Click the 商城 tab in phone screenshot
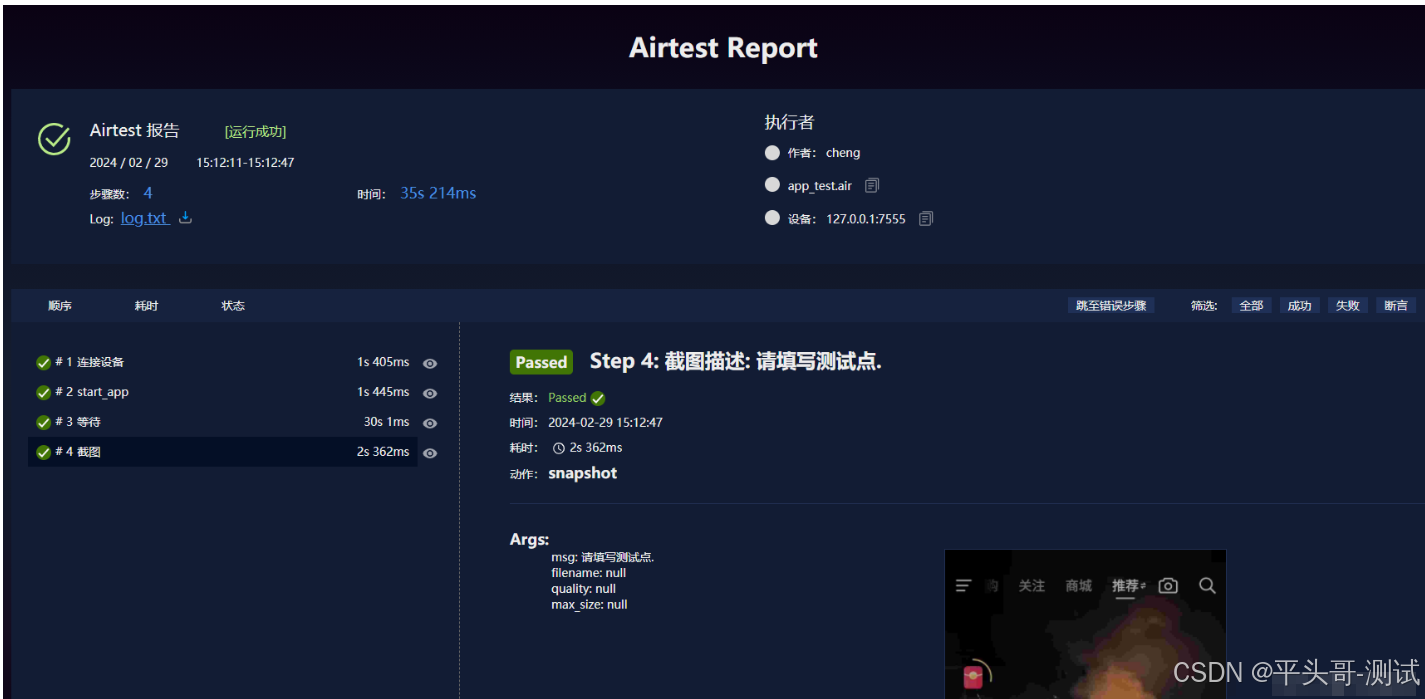 pos(1079,586)
